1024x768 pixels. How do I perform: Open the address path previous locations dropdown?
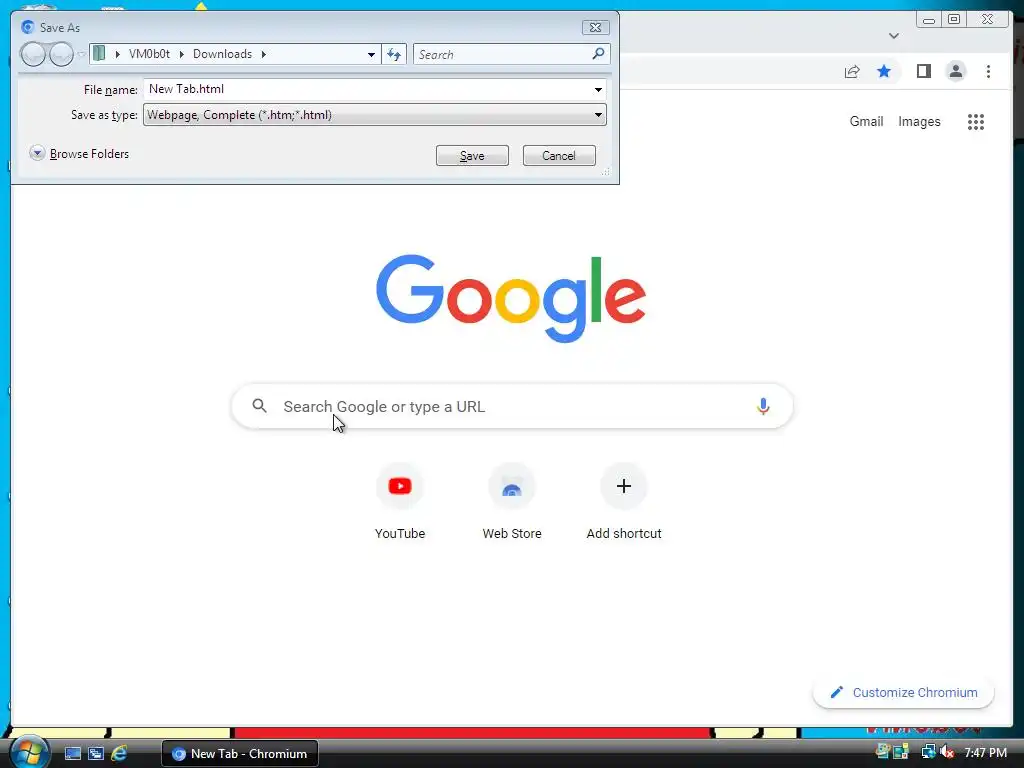371,54
